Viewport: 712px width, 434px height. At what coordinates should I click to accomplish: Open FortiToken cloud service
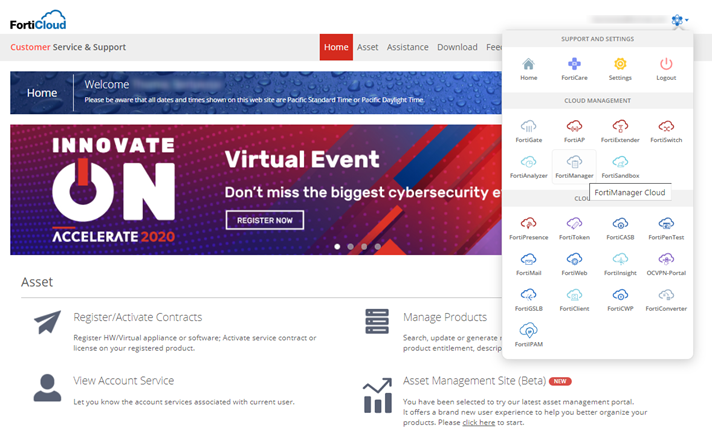[574, 224]
